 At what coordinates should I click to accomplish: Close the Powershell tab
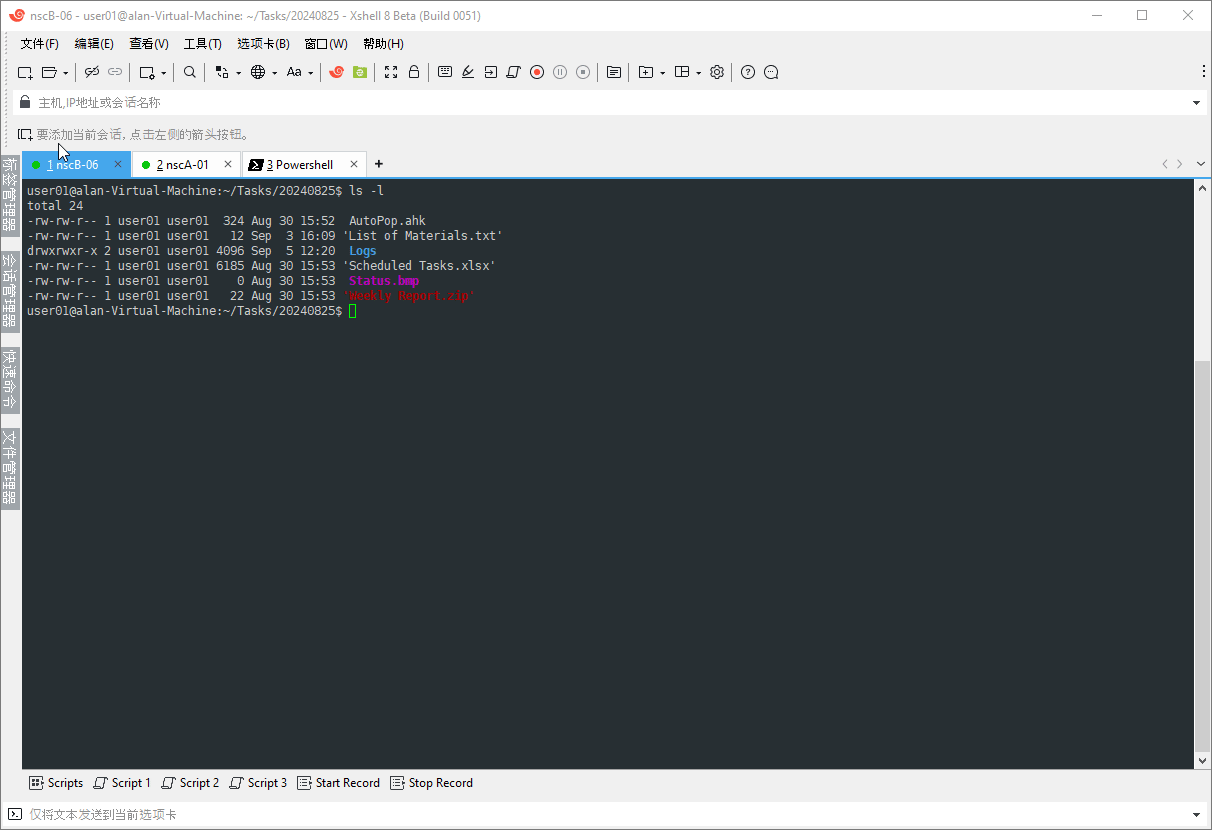pyautogui.click(x=354, y=165)
